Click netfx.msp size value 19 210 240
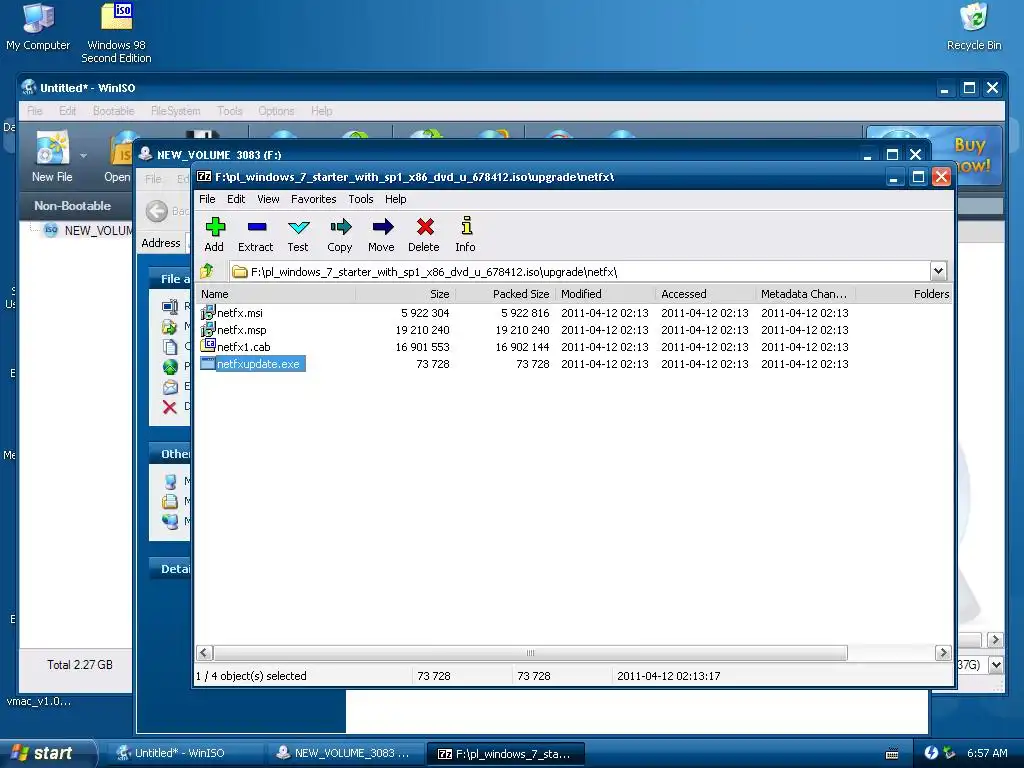Screen dimensions: 1024x768 [x=423, y=330]
